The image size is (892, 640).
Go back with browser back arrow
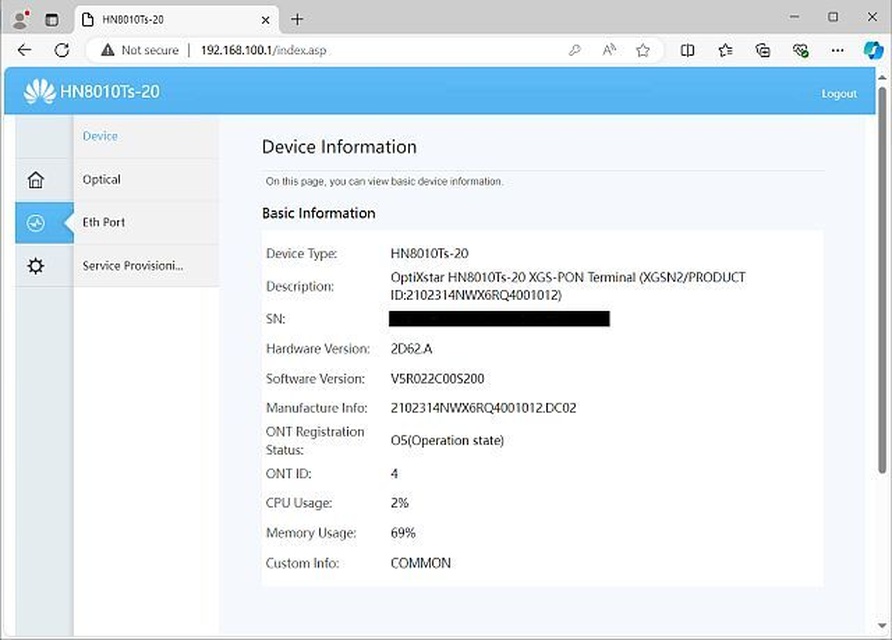point(24,50)
